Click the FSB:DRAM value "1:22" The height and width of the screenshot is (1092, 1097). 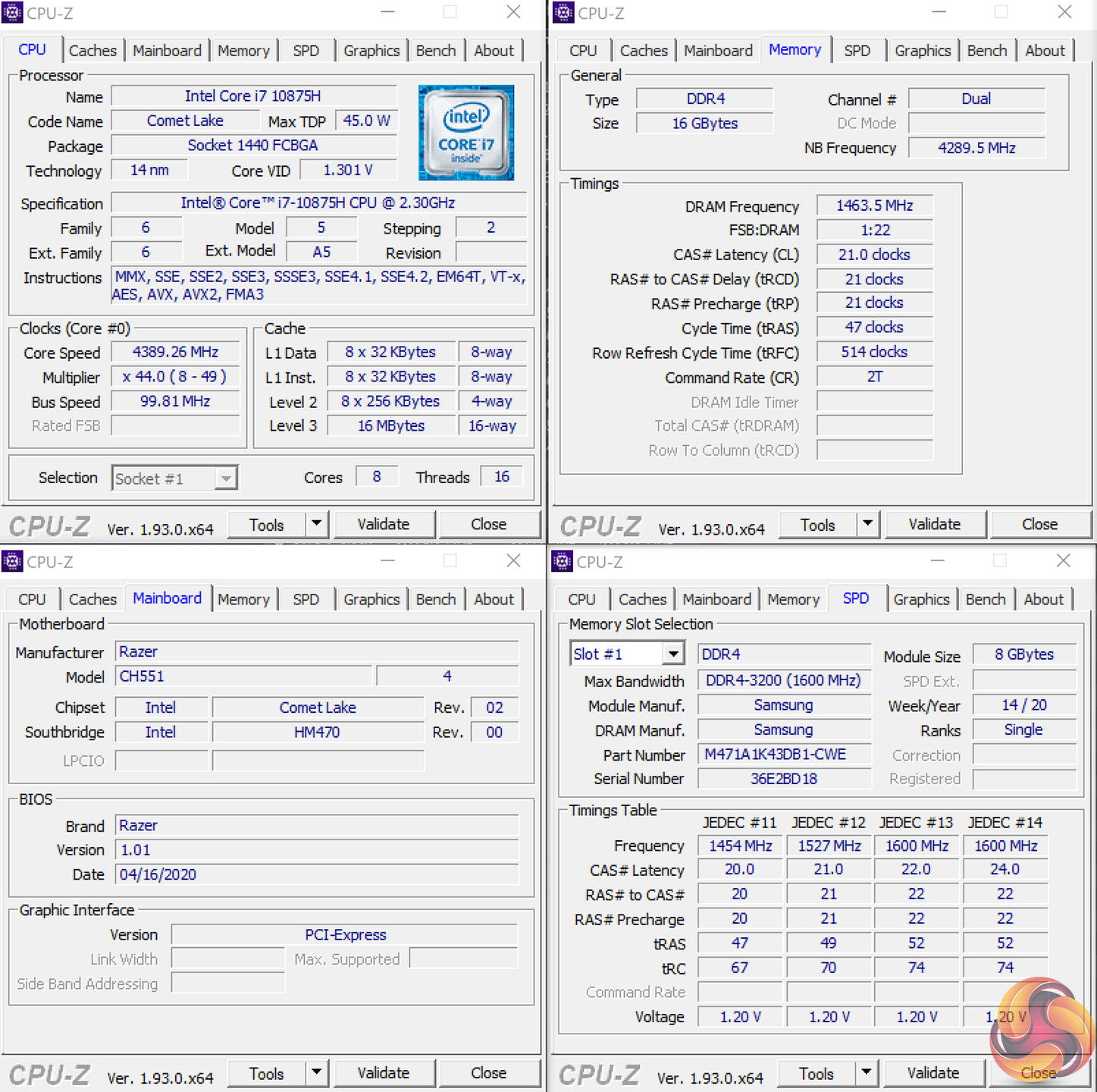(x=875, y=230)
